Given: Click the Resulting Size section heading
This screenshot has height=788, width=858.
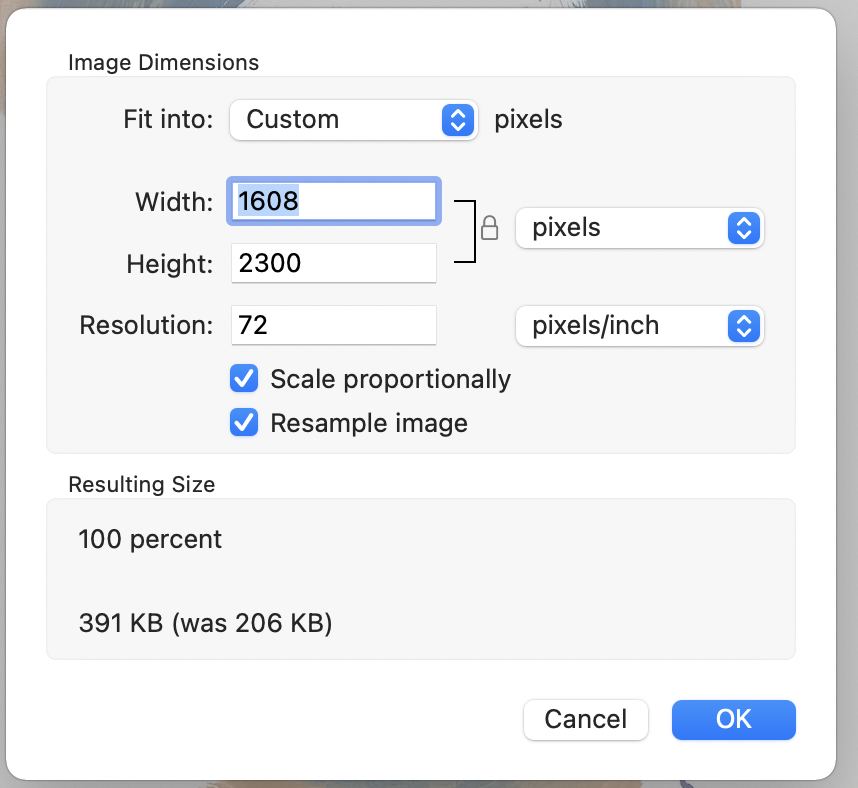Looking at the screenshot, I should click(141, 485).
